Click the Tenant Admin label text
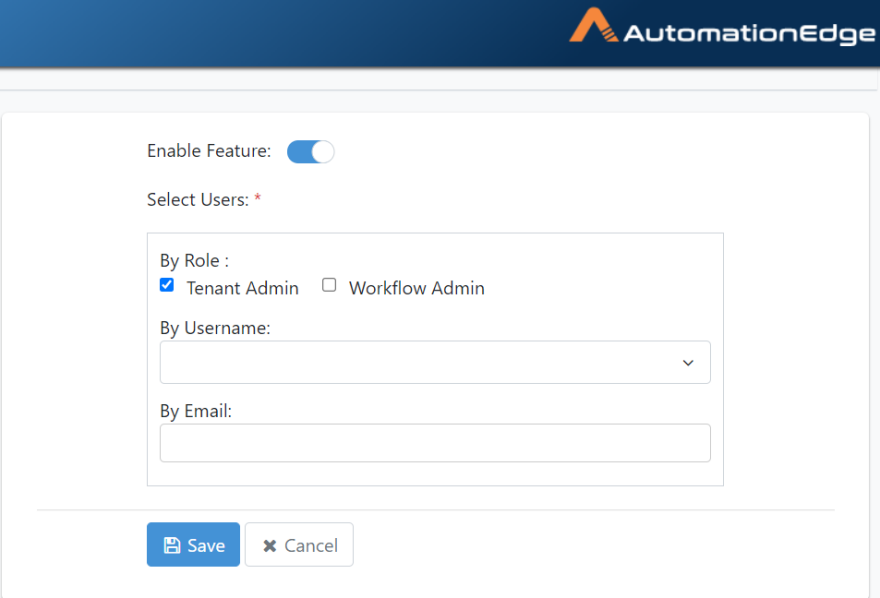Viewport: 880px width, 598px height. click(242, 288)
